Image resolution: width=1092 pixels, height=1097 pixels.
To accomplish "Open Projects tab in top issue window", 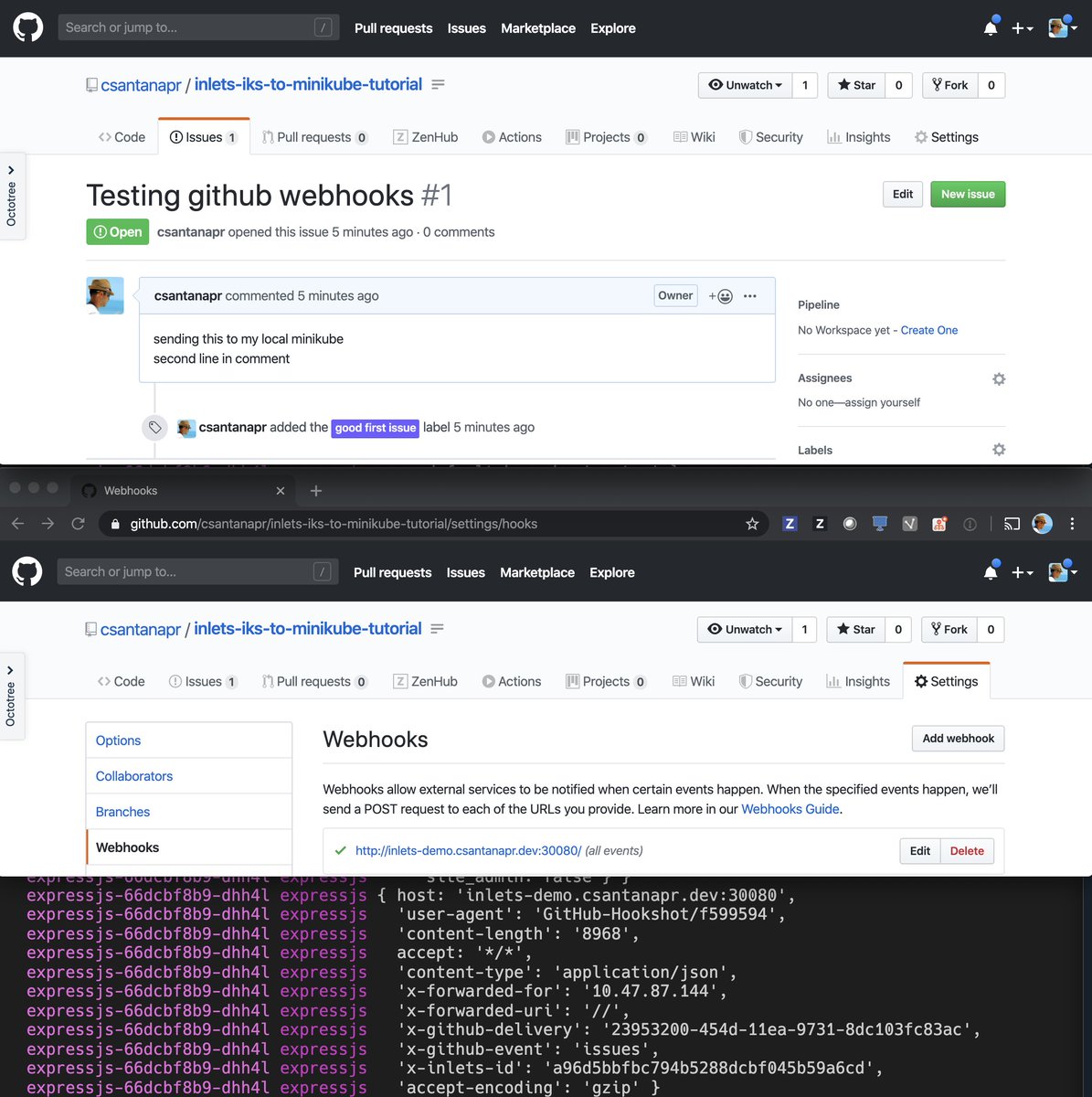I will [x=606, y=137].
